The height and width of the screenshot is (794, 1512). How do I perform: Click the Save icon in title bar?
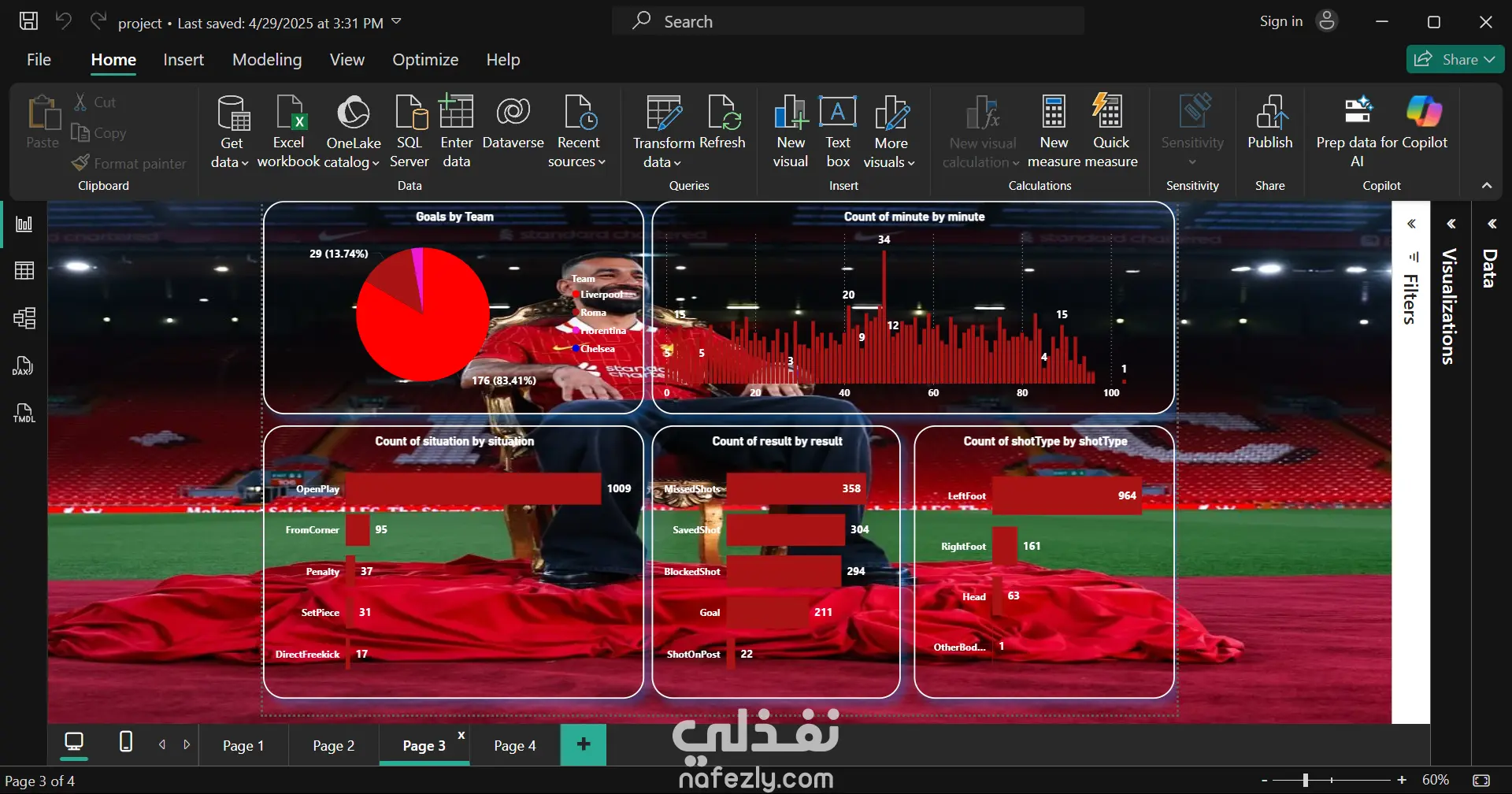click(x=28, y=21)
